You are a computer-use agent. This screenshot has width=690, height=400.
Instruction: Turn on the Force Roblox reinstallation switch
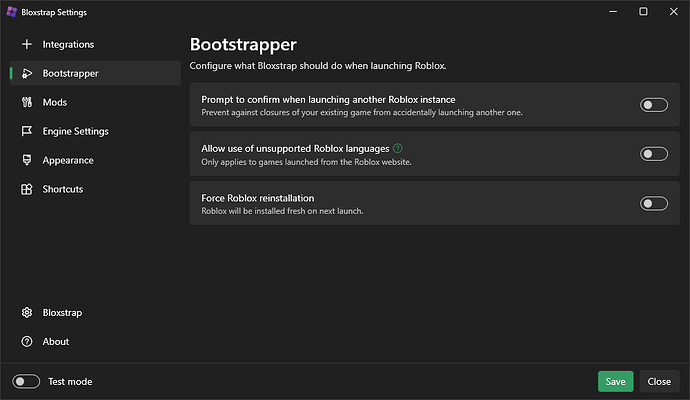click(653, 204)
